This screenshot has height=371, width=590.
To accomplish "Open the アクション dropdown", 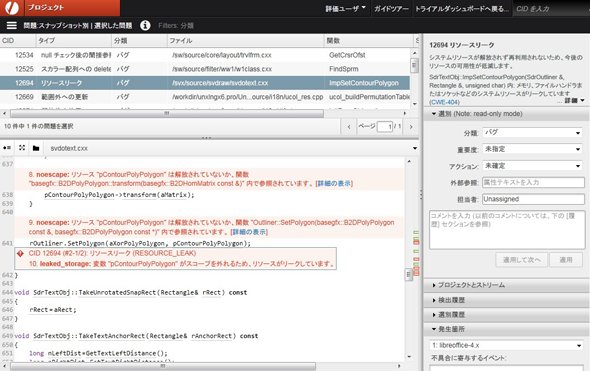I will 532,166.
